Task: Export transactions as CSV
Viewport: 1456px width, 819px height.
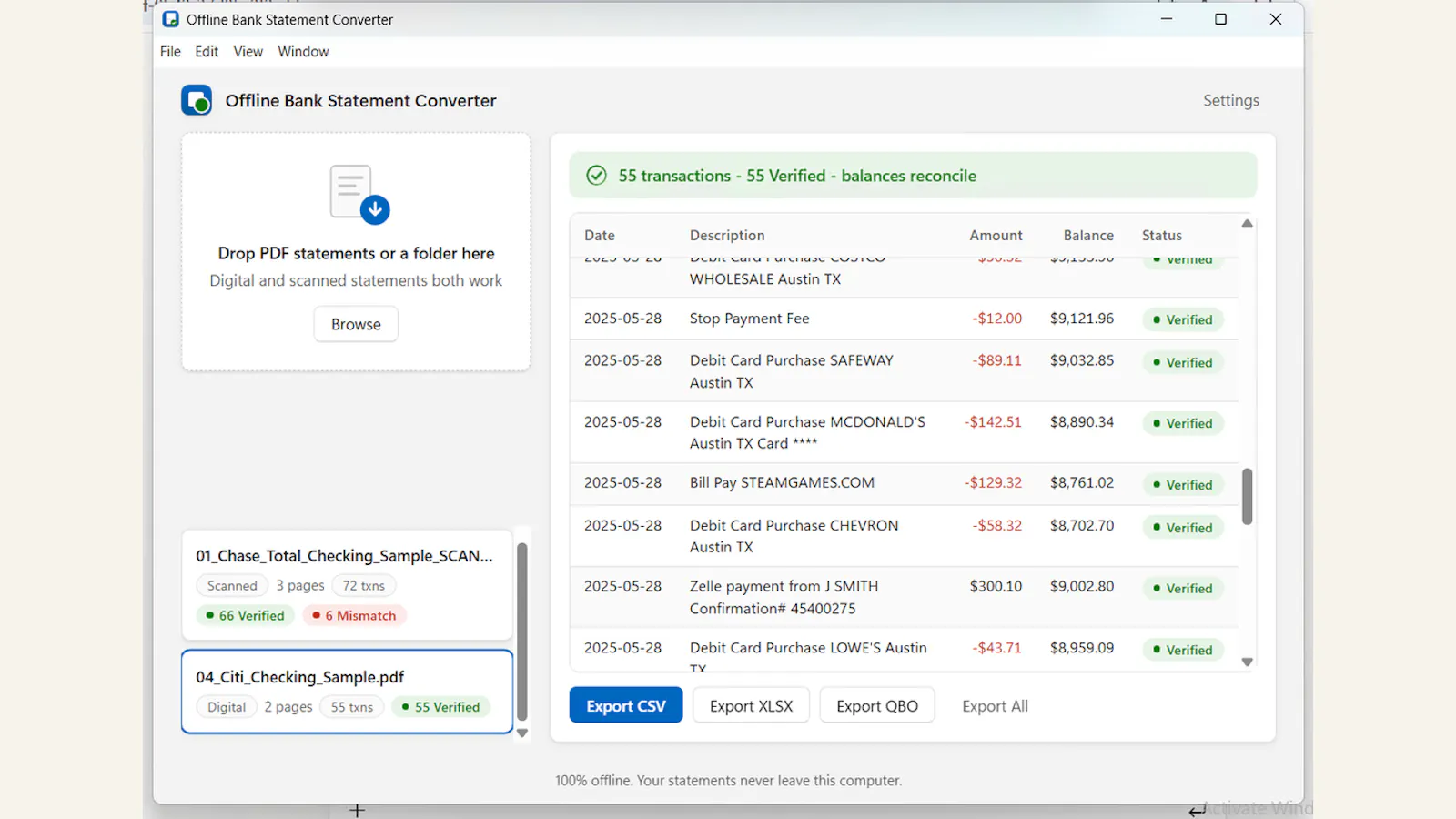Action: (x=626, y=705)
